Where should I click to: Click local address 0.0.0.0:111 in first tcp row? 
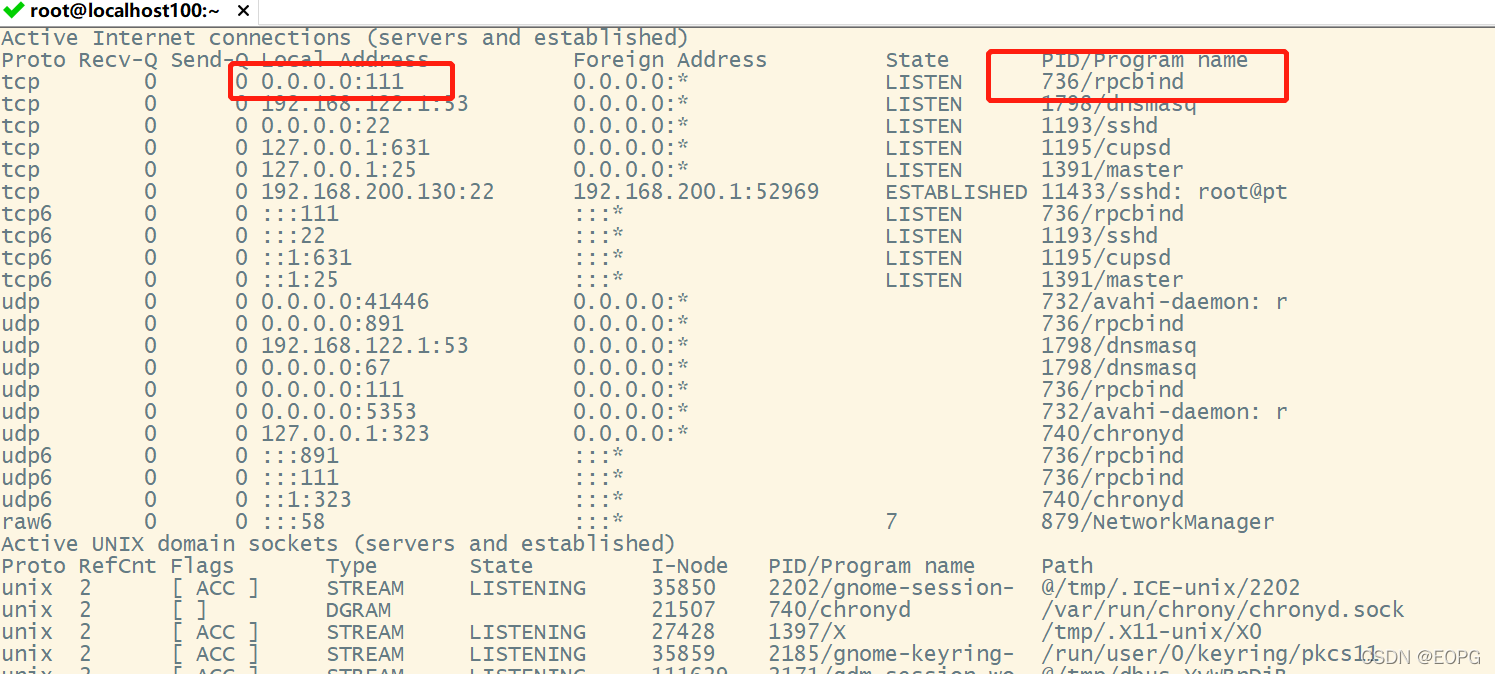(333, 82)
